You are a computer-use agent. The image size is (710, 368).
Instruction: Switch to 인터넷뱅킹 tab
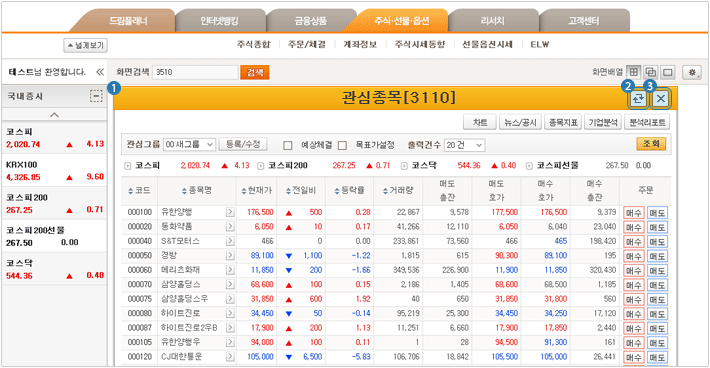(x=220, y=21)
